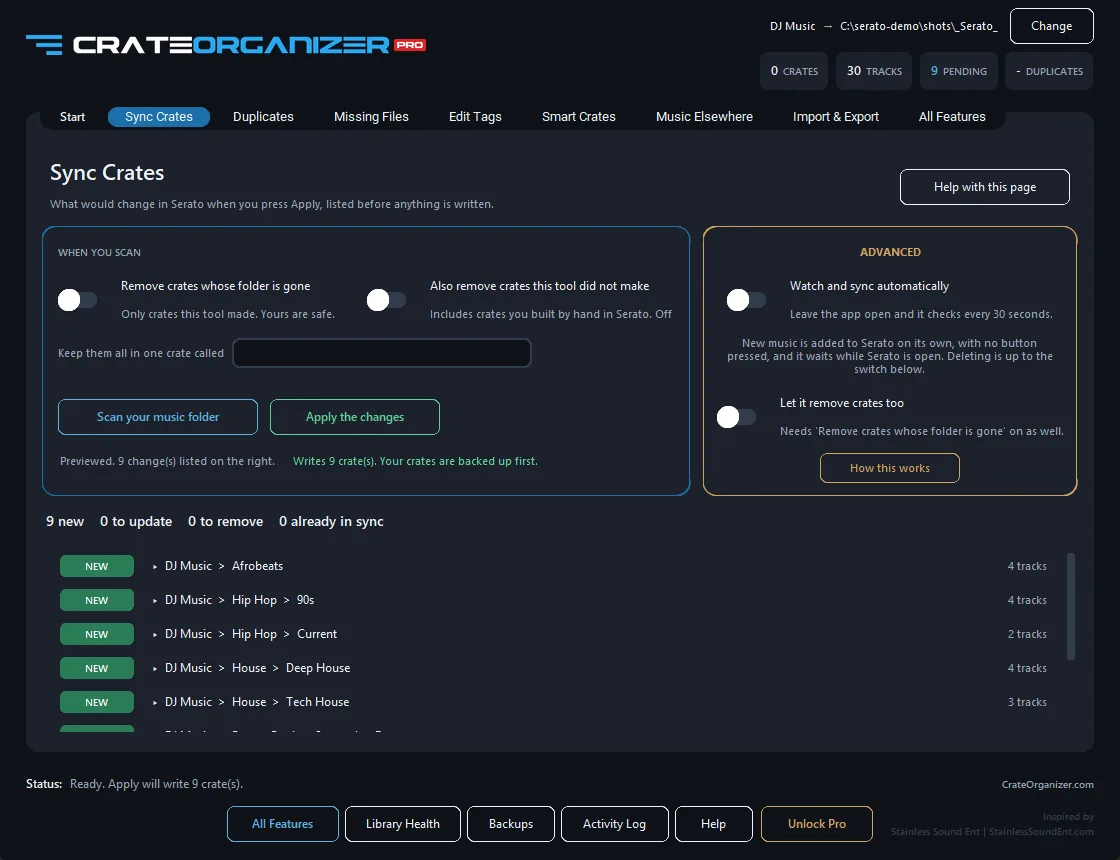Open the Edit Tags tab
Screen dimensions: 1120x860
pos(475,117)
